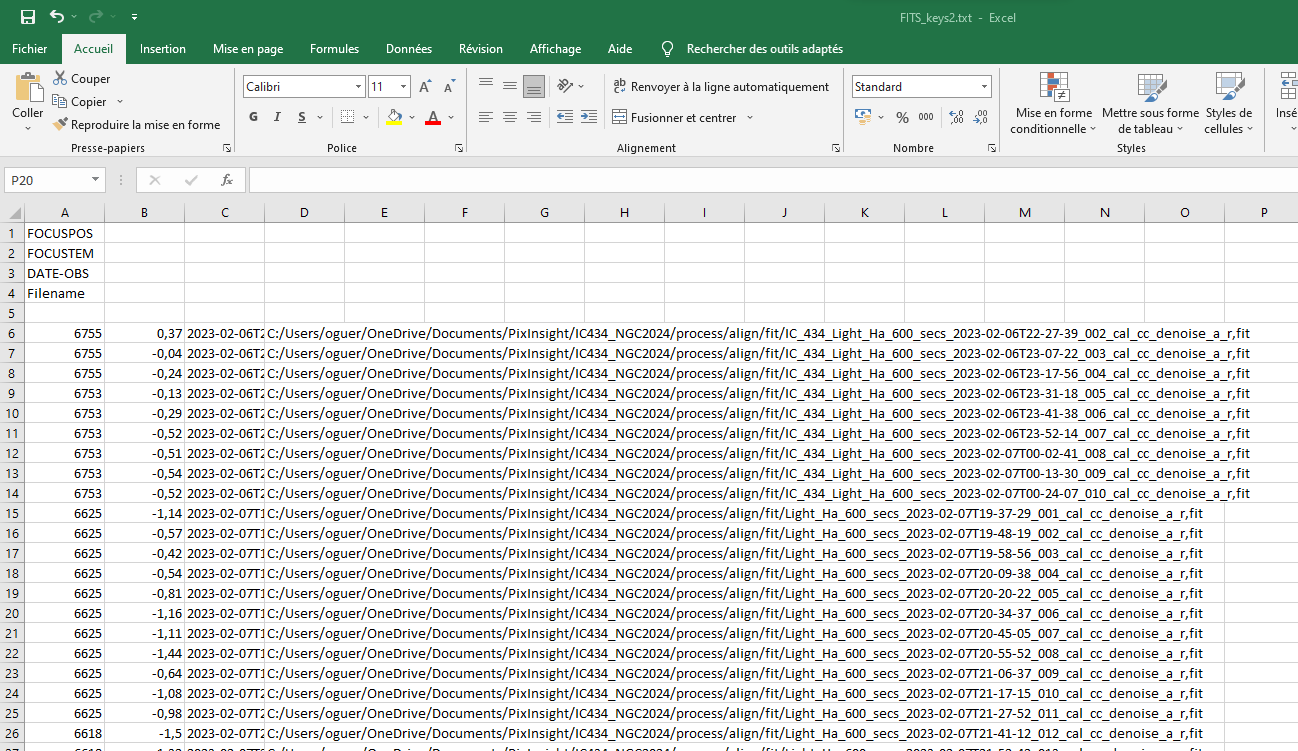Image resolution: width=1298 pixels, height=751 pixels.
Task: Apply borders with the borders icon
Action: pyautogui.click(x=347, y=117)
